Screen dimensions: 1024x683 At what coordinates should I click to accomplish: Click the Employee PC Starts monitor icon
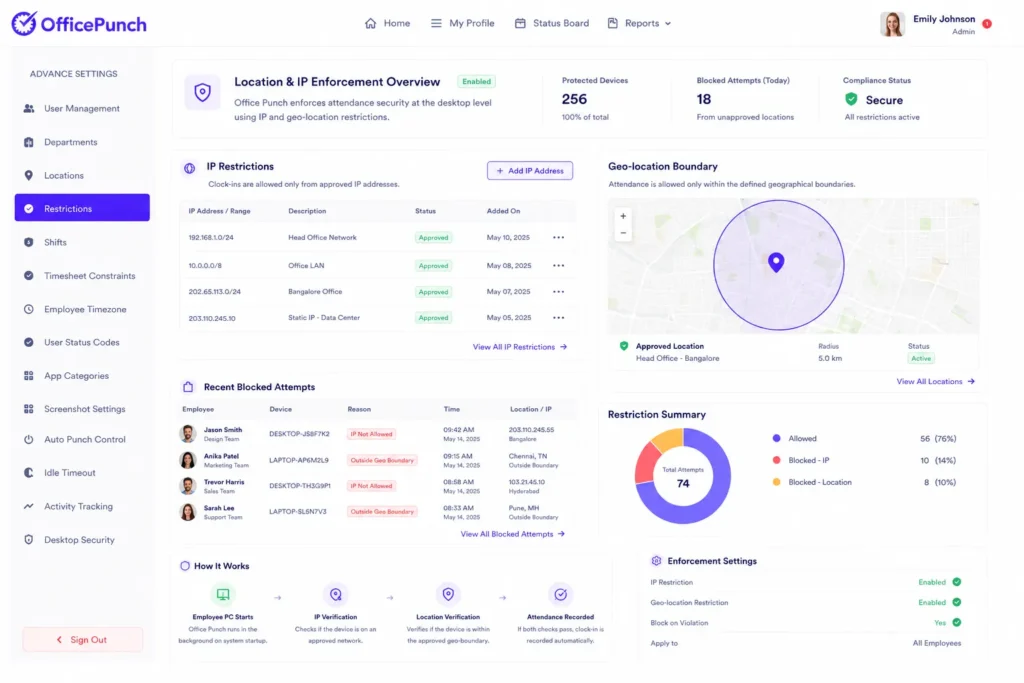[x=223, y=594]
